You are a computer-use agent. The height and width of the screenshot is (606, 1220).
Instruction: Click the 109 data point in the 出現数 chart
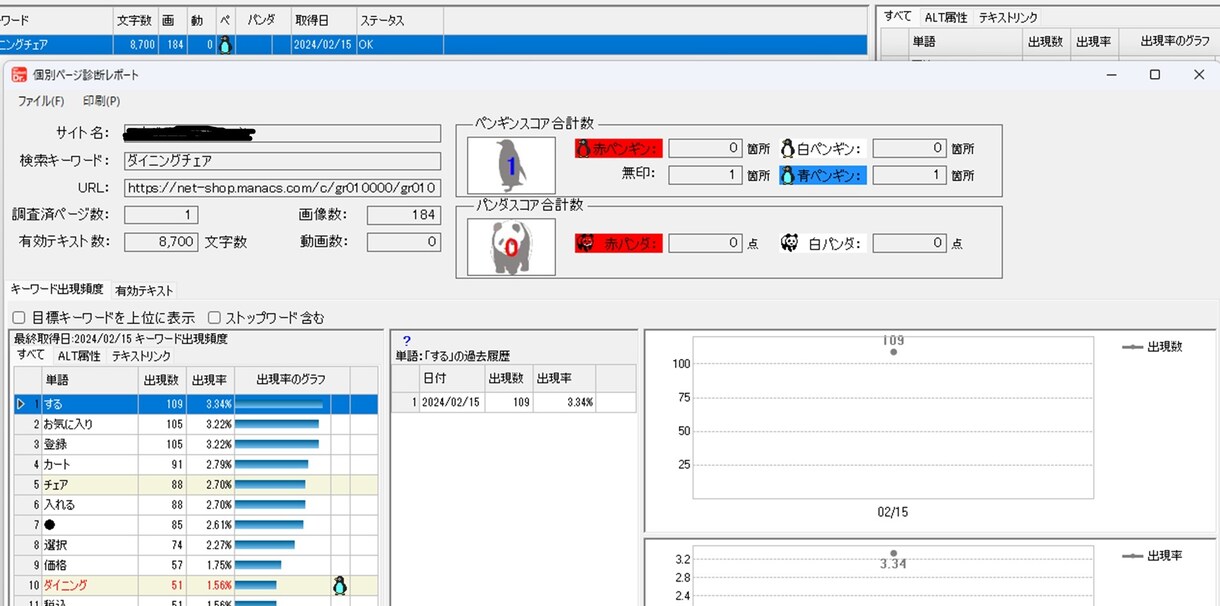pyautogui.click(x=893, y=352)
